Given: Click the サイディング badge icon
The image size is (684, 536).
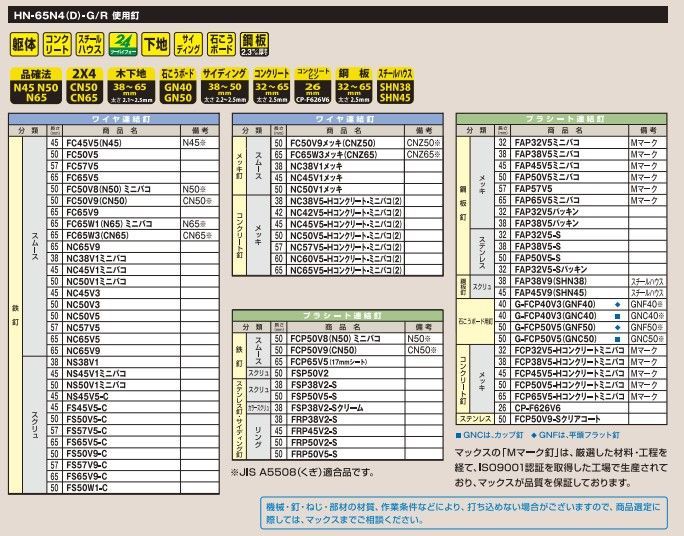Looking at the screenshot, I should (187, 44).
